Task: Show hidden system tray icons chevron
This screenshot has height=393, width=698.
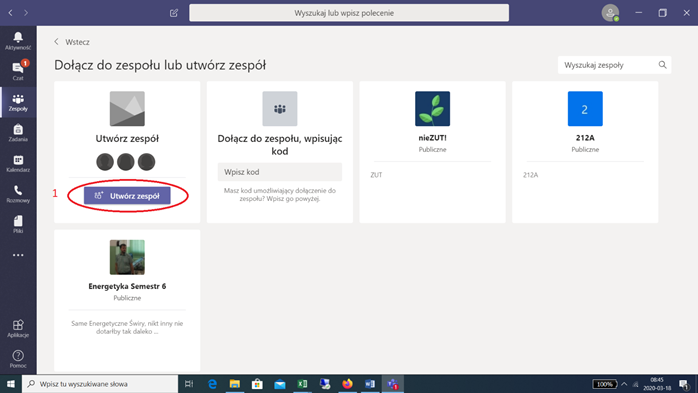Action: pyautogui.click(x=624, y=384)
